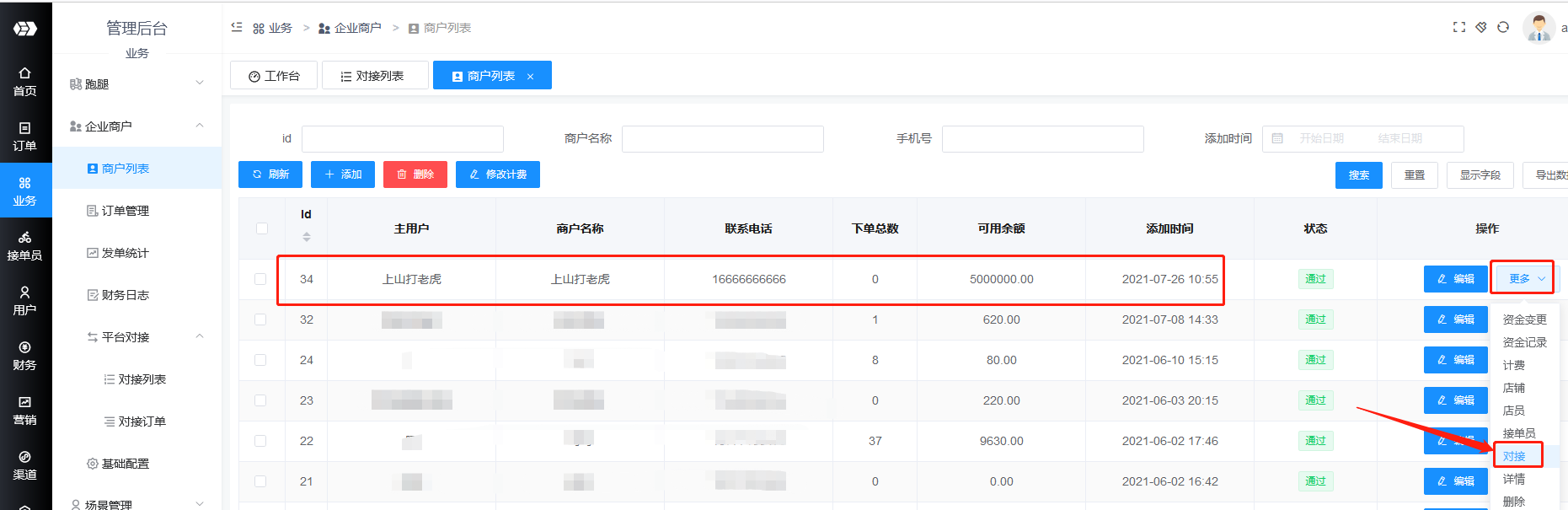1568x510 pixels.
Task: Collapse 企业商户 menu group
Action: [137, 126]
